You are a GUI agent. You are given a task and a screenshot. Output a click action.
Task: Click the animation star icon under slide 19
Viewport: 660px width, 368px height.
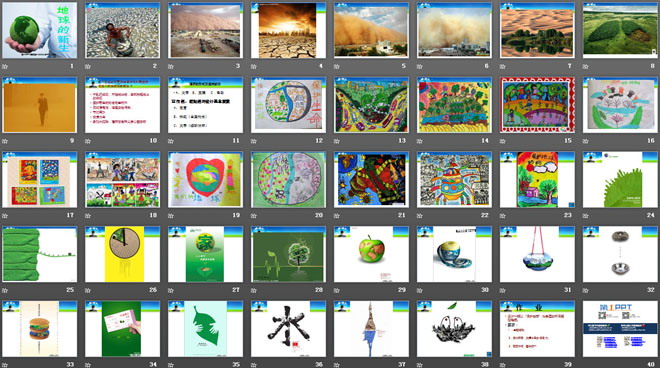pyautogui.click(x=171, y=216)
